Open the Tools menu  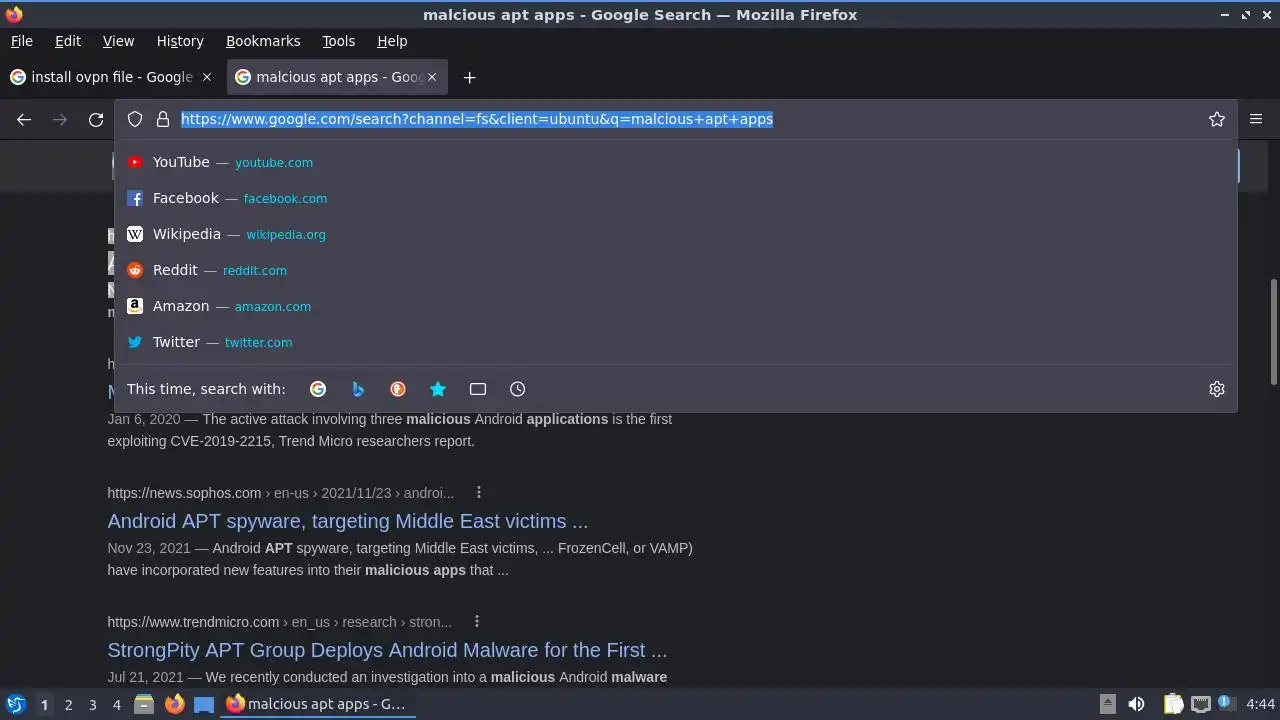click(339, 41)
